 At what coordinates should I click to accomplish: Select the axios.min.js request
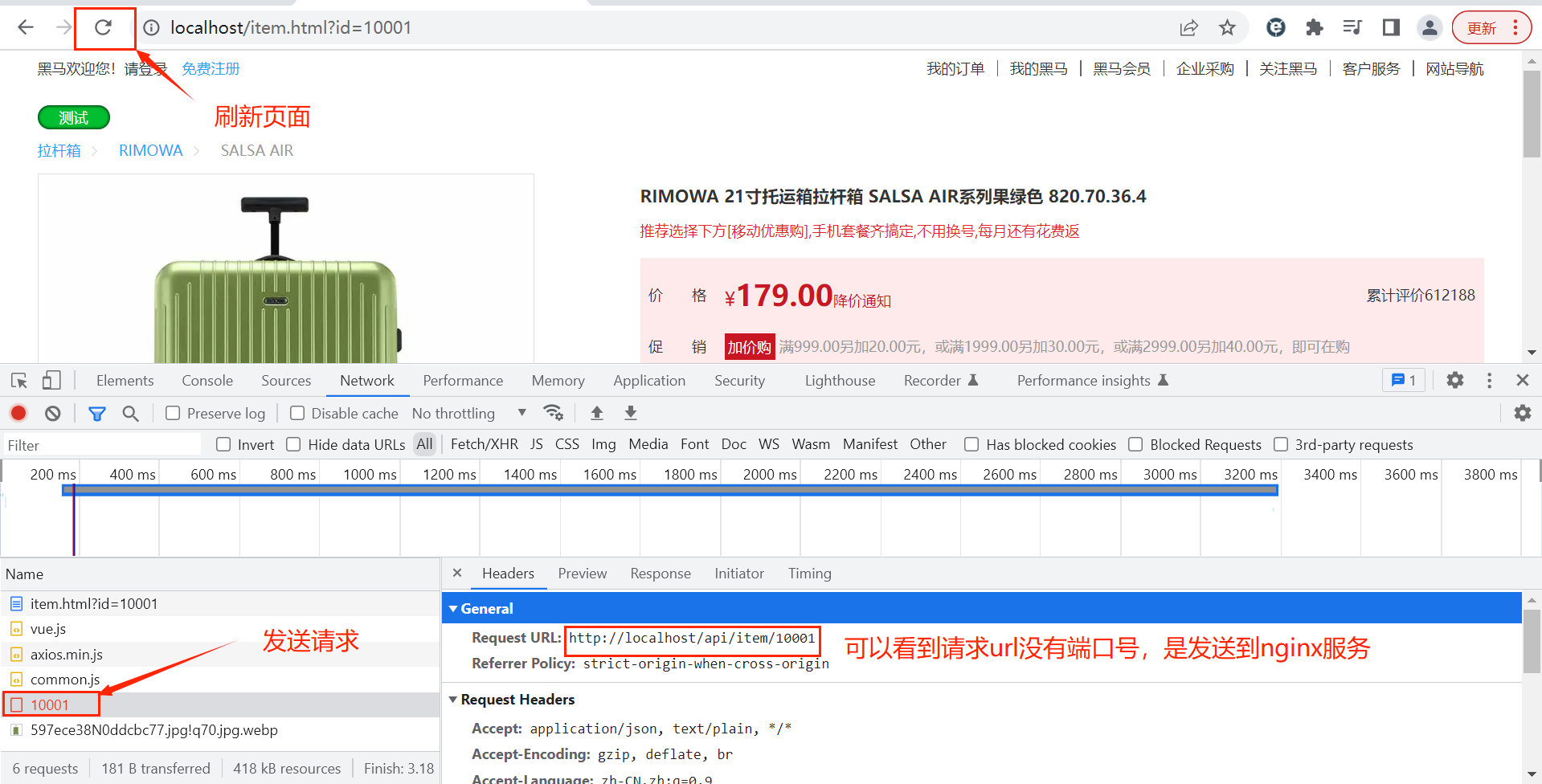219,655
